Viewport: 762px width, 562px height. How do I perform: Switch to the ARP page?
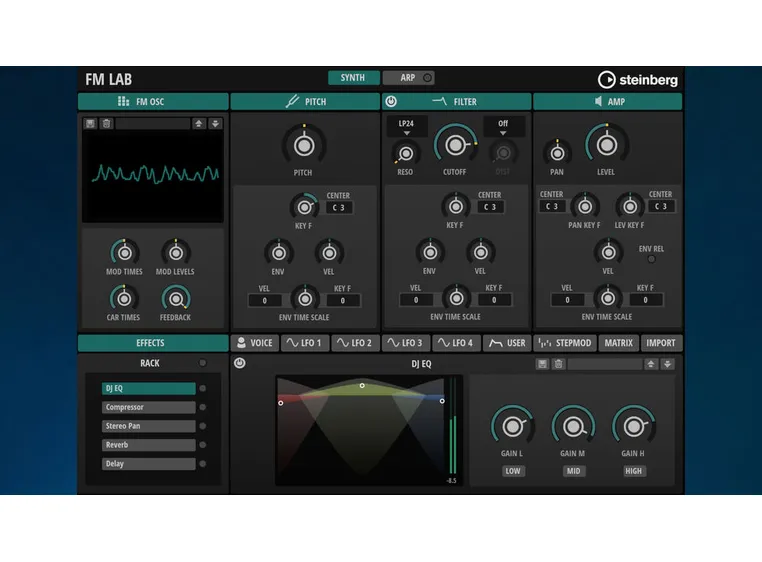click(408, 78)
